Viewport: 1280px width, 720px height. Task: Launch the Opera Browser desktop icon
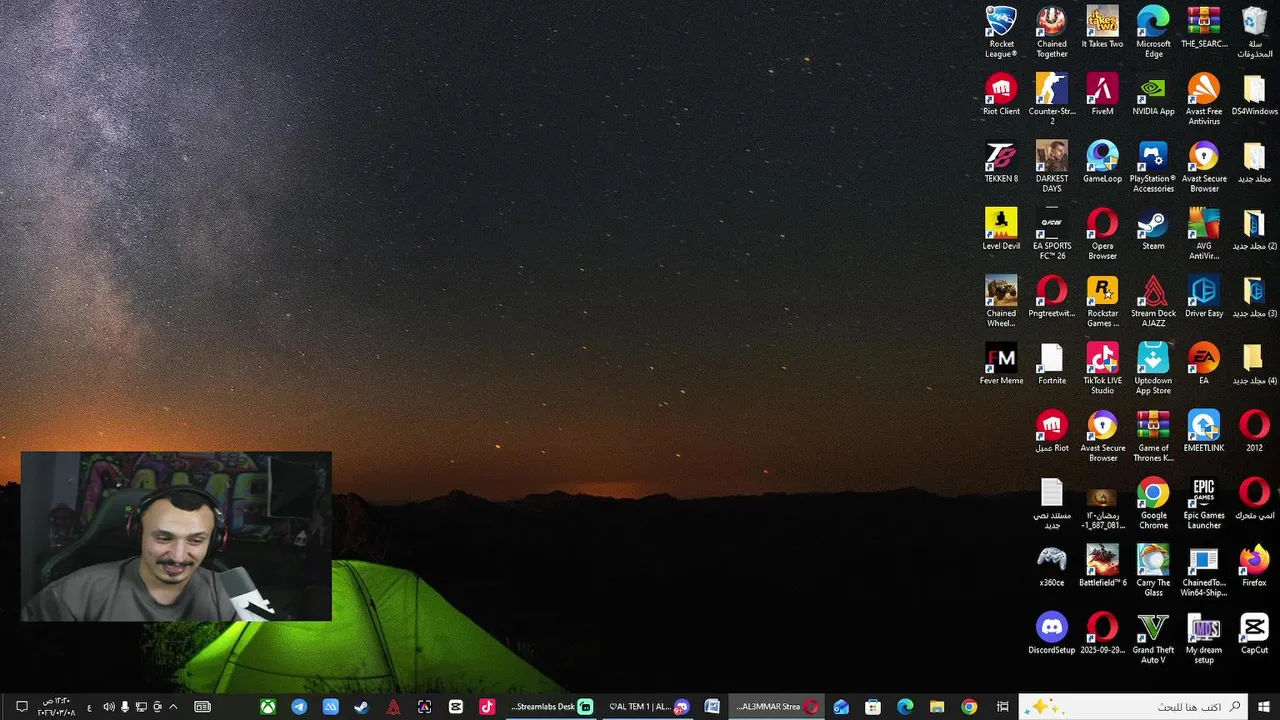pyautogui.click(x=1102, y=233)
